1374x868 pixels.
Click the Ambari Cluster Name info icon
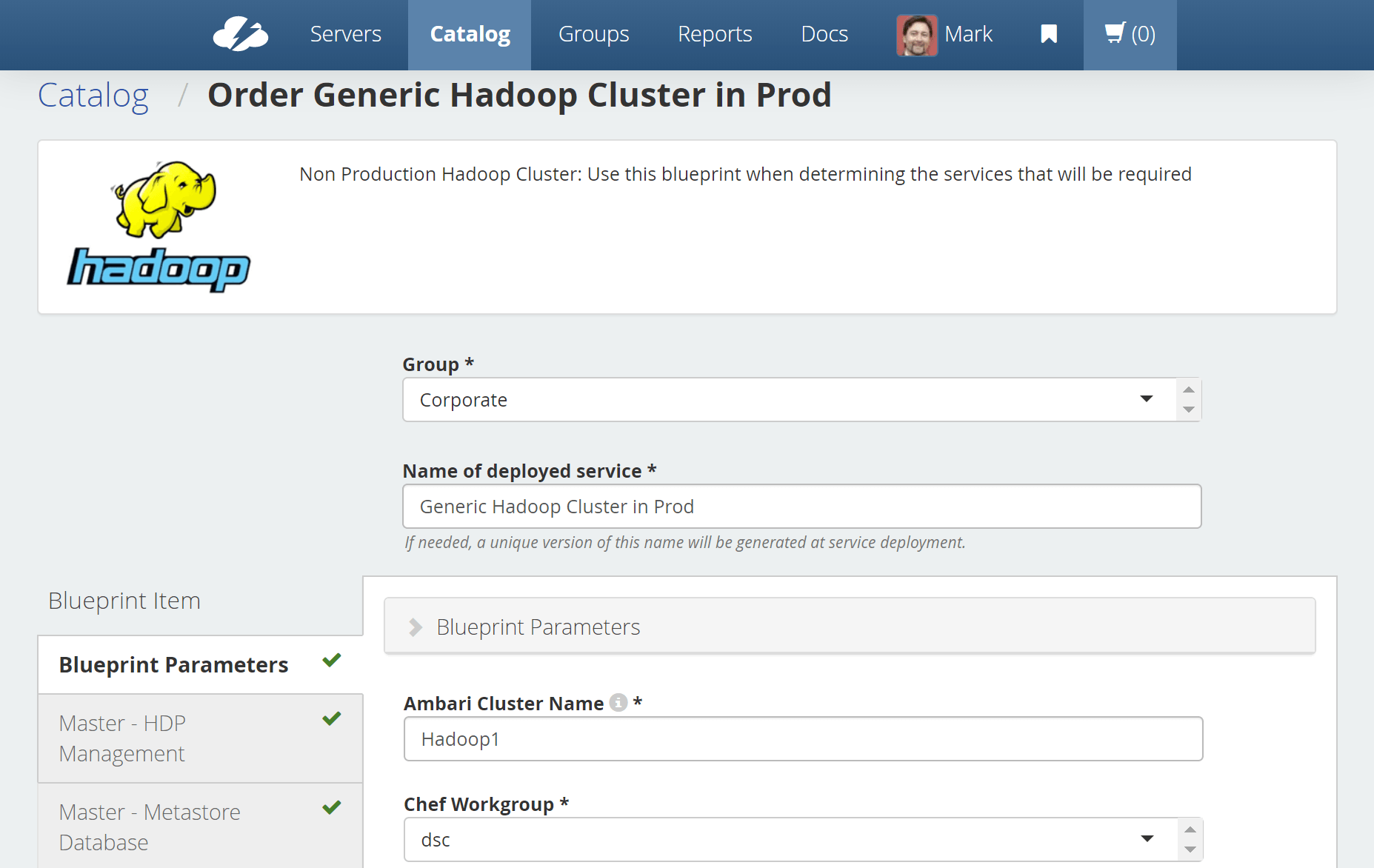[x=618, y=703]
